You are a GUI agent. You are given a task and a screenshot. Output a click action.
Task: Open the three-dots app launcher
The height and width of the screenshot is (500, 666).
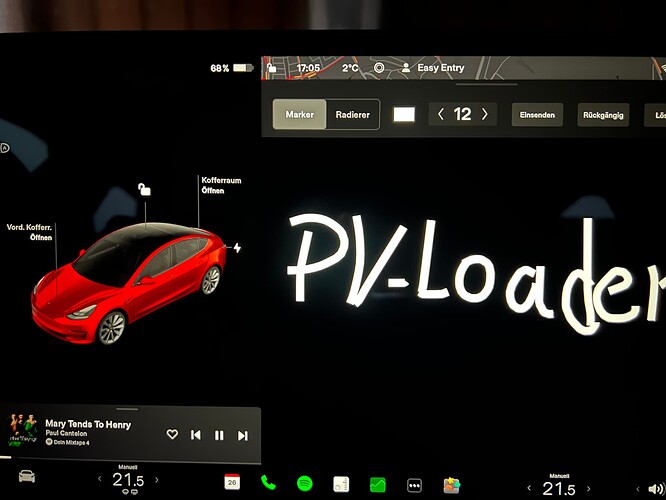tap(414, 485)
